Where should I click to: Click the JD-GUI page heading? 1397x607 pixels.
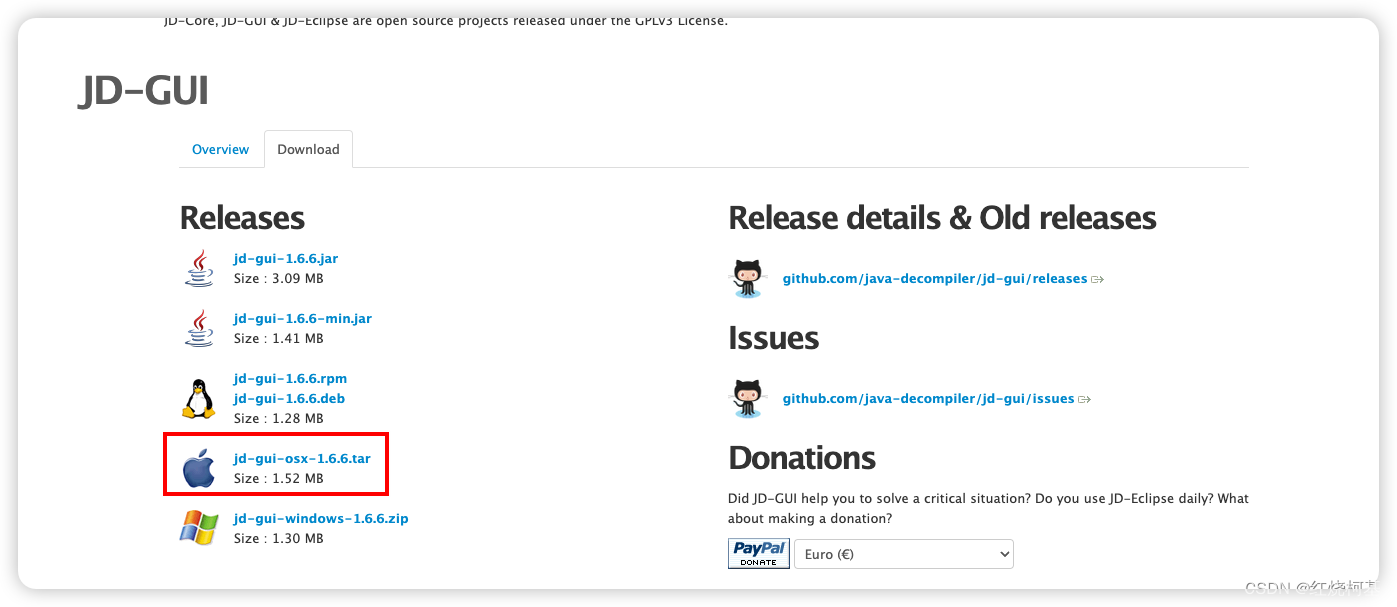click(144, 91)
